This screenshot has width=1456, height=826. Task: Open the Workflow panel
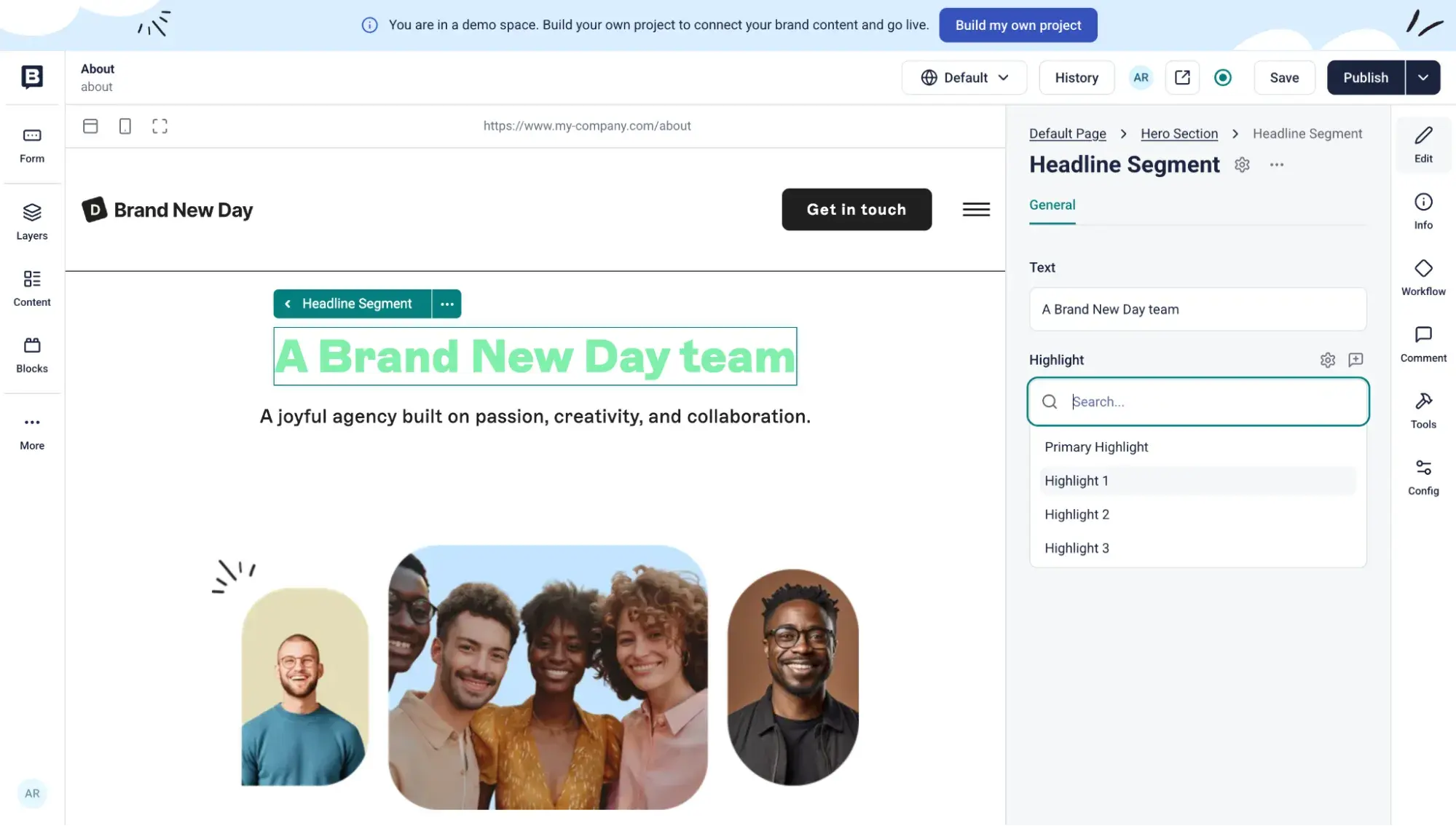(x=1422, y=276)
